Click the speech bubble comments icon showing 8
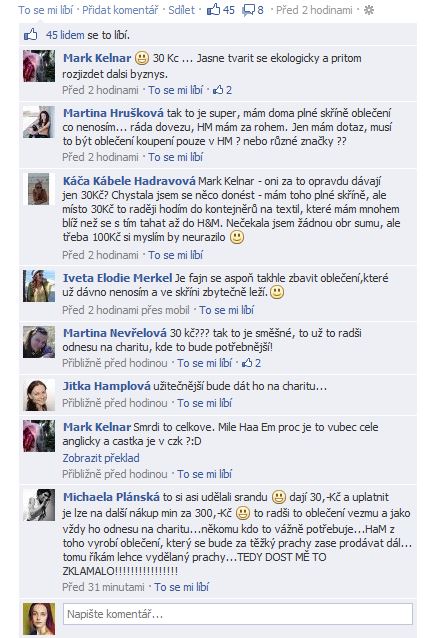This screenshot has height=638, width=435. tap(248, 10)
